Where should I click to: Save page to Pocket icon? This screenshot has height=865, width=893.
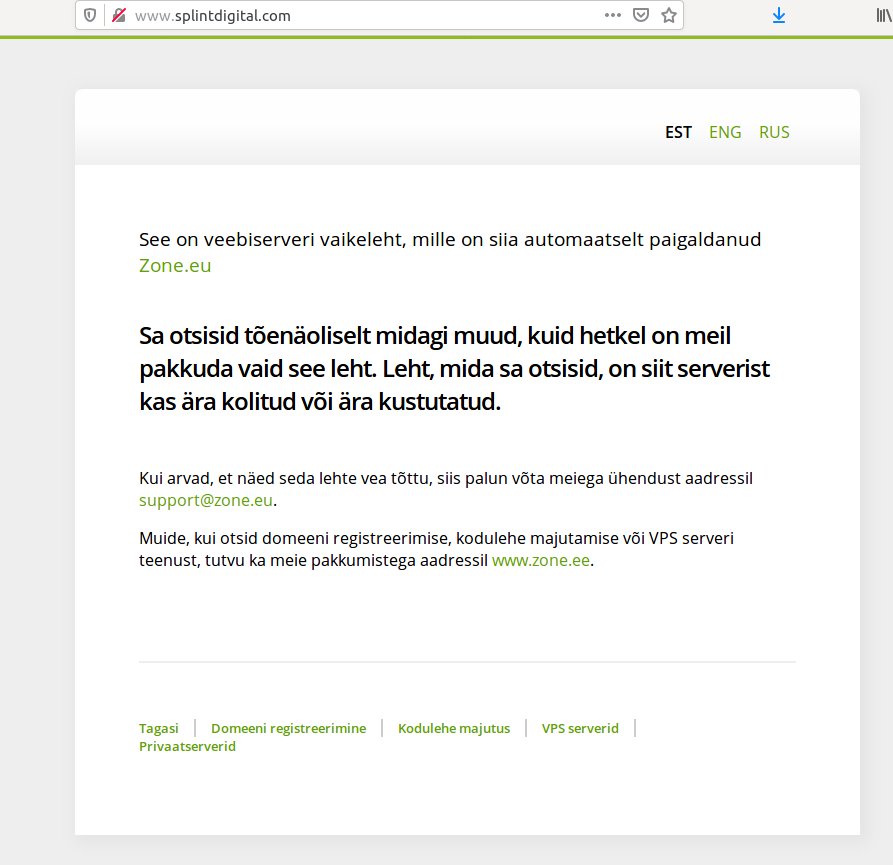(x=641, y=15)
